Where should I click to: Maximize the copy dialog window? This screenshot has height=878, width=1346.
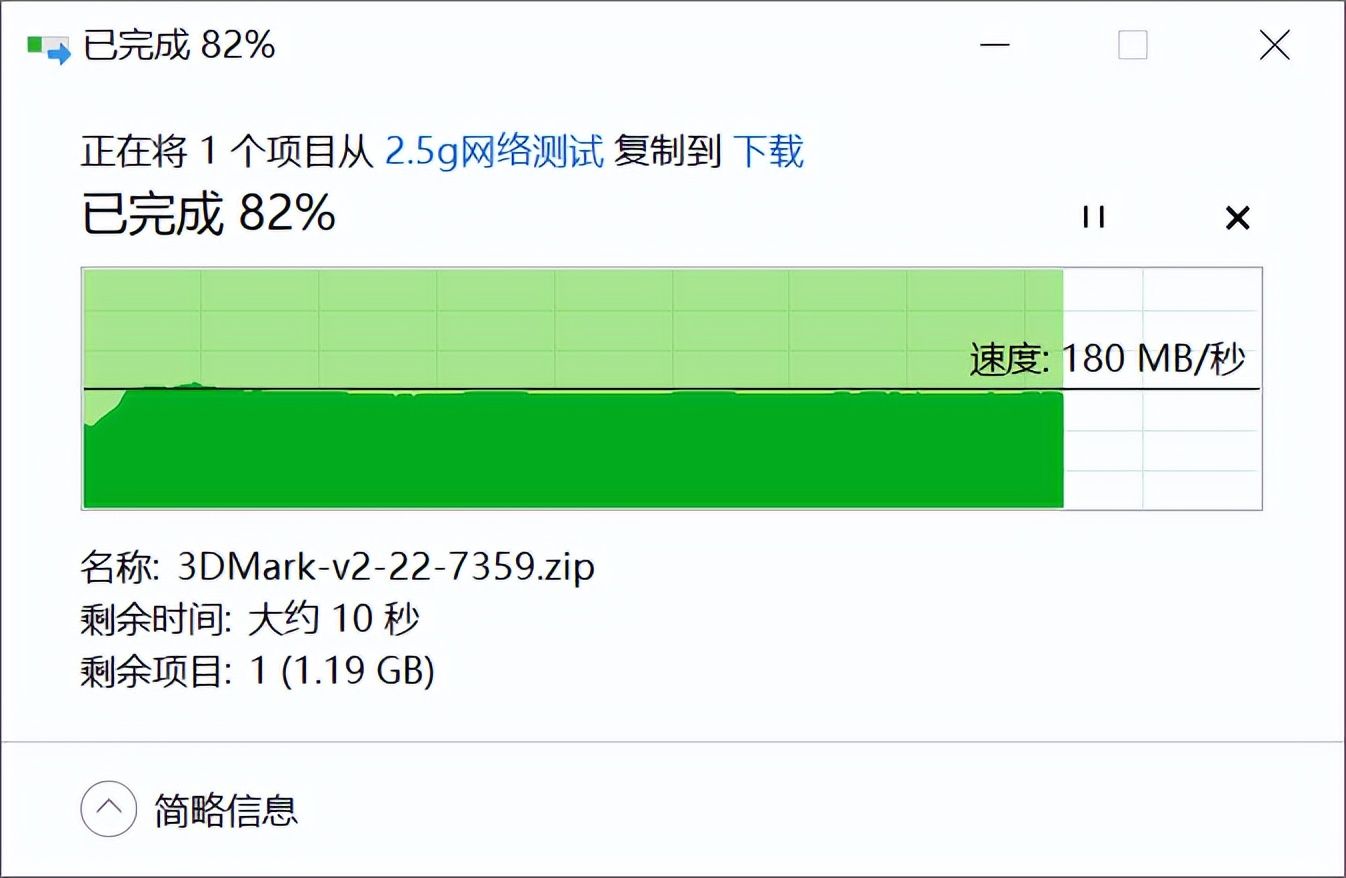(1133, 45)
